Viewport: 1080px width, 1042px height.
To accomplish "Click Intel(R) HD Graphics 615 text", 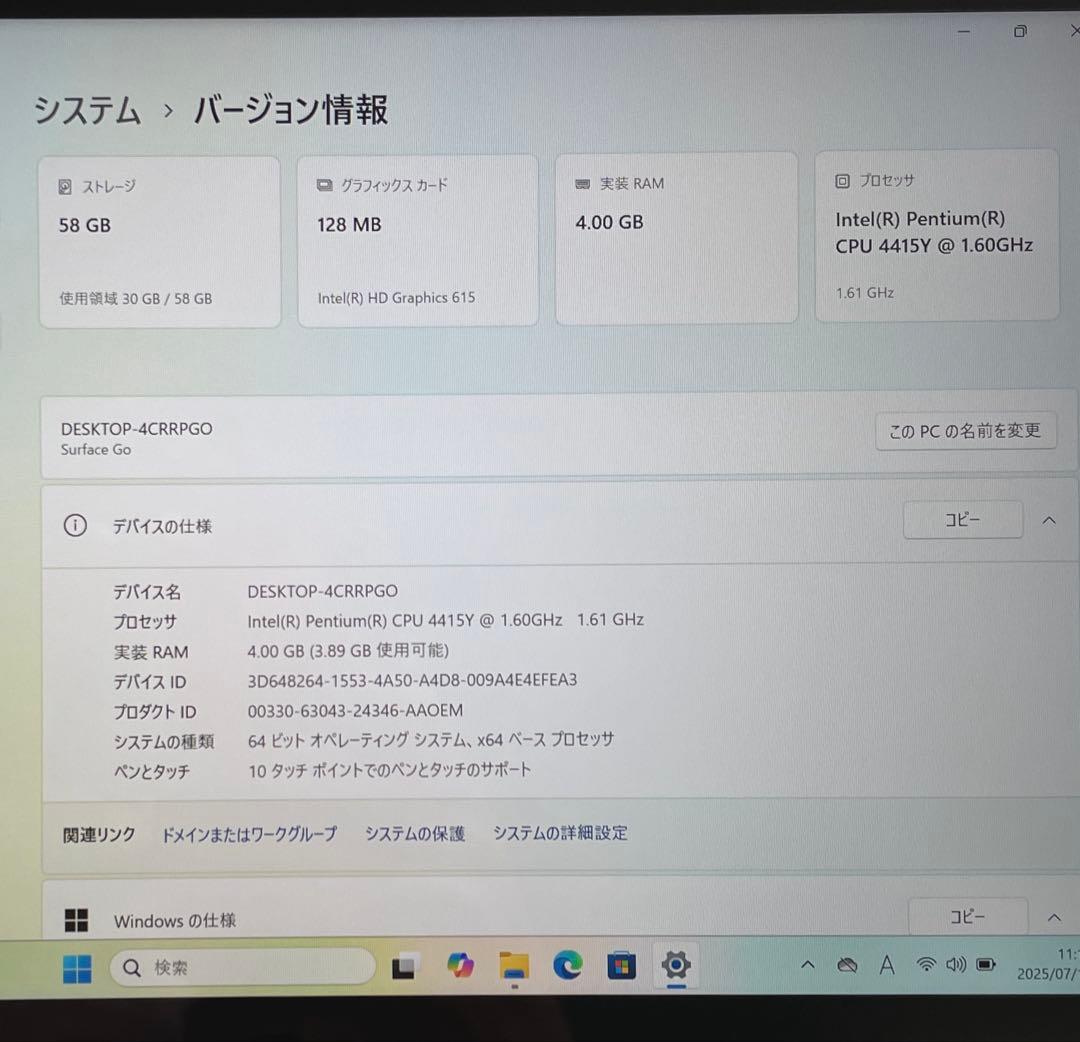I will click(396, 298).
